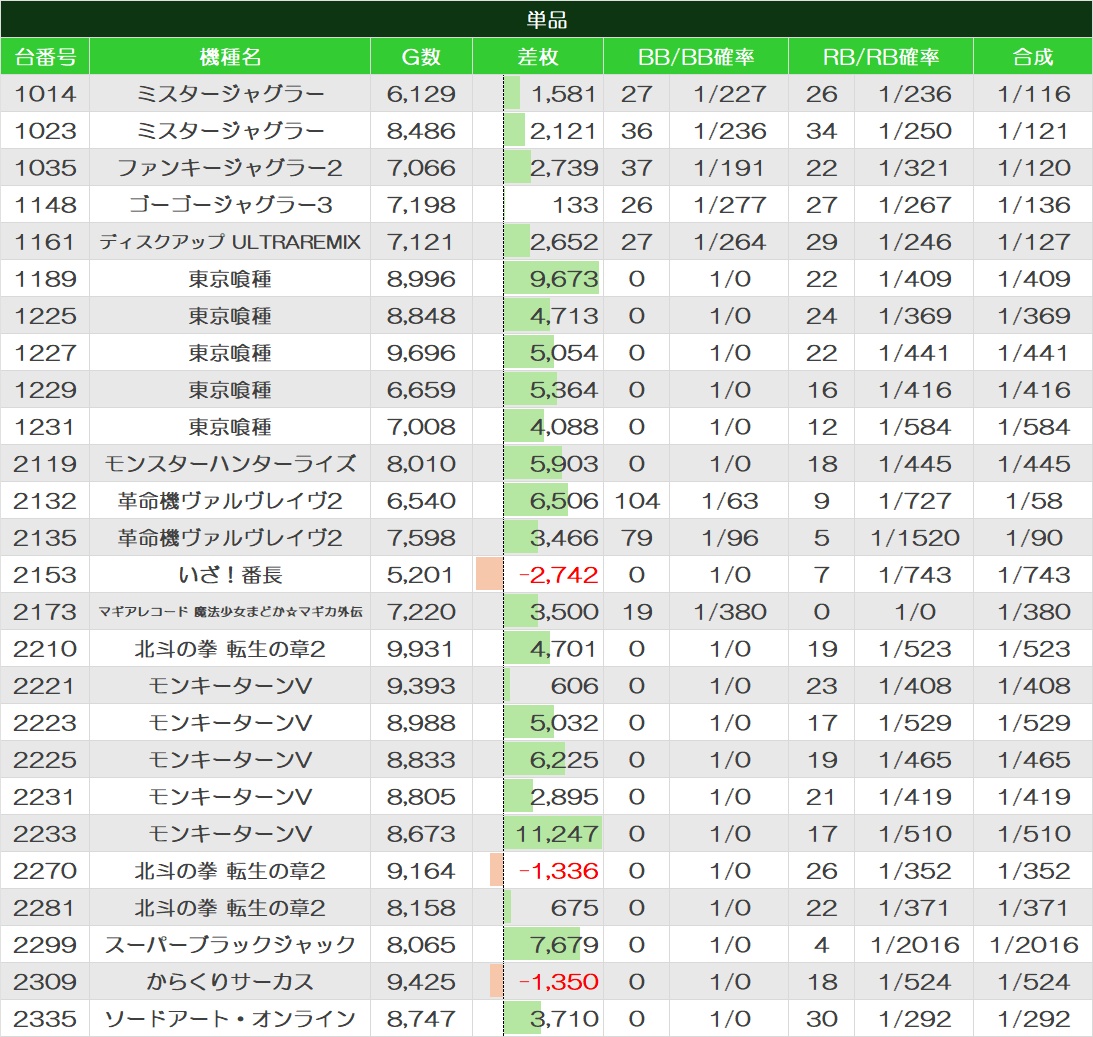The height and width of the screenshot is (1037, 1093).
Task: Click からくりサーカス machine name
Action: click(x=230, y=981)
